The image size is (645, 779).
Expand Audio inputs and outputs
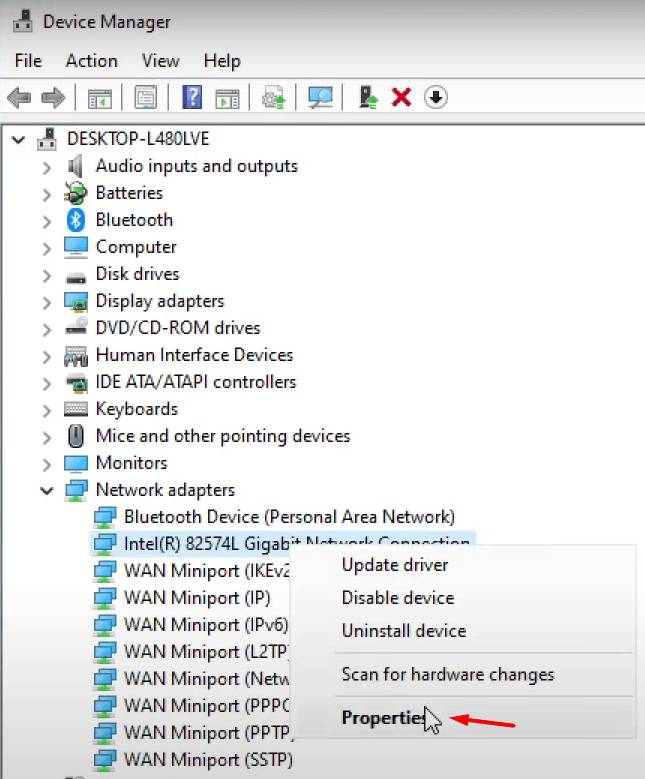click(x=47, y=167)
